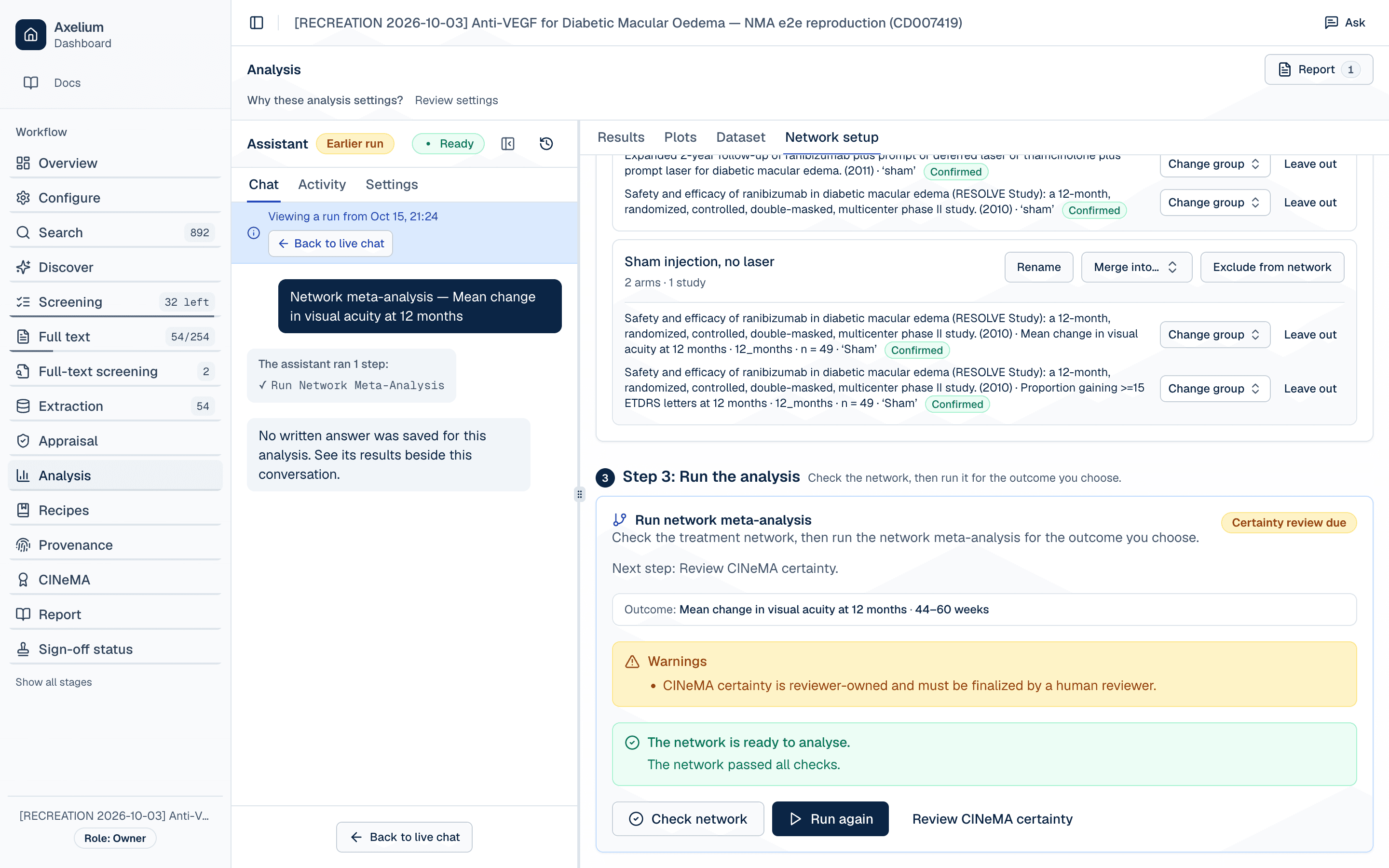
Task: Open Change group for Proportion gaining arm
Action: point(1214,389)
